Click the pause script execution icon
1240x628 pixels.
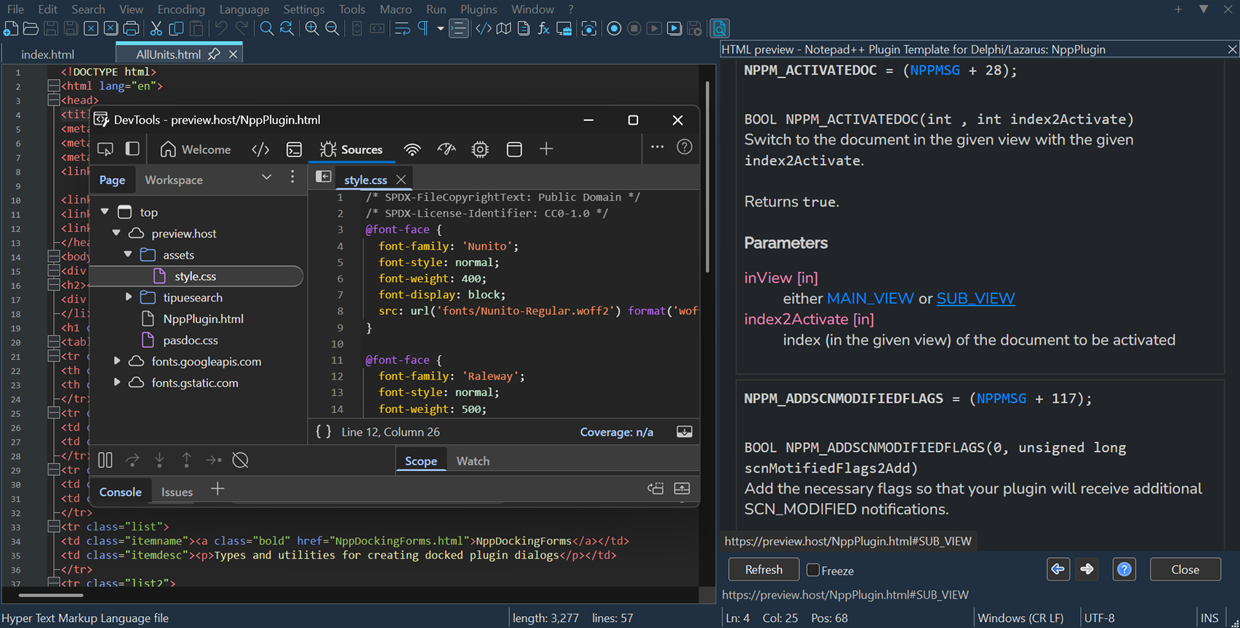click(x=105, y=460)
